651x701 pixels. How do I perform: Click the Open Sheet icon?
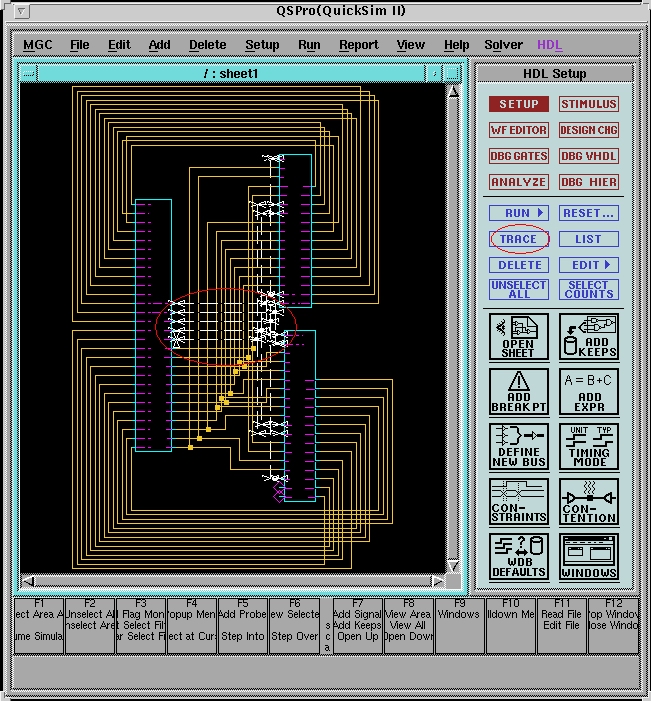point(518,336)
